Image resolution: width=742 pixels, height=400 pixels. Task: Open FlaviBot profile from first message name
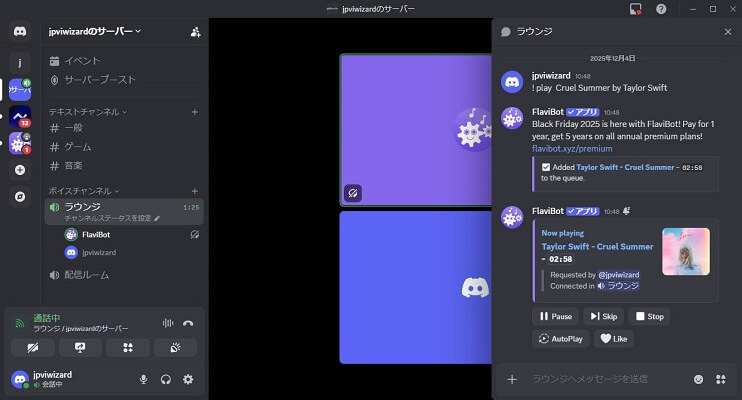click(x=548, y=112)
